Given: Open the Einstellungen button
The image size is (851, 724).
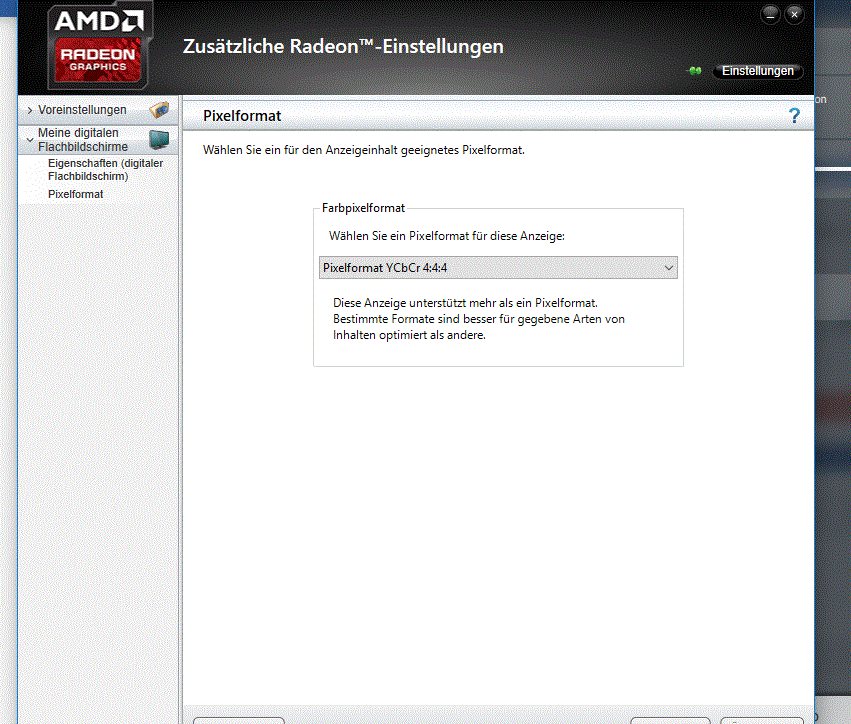Looking at the screenshot, I should [758, 71].
